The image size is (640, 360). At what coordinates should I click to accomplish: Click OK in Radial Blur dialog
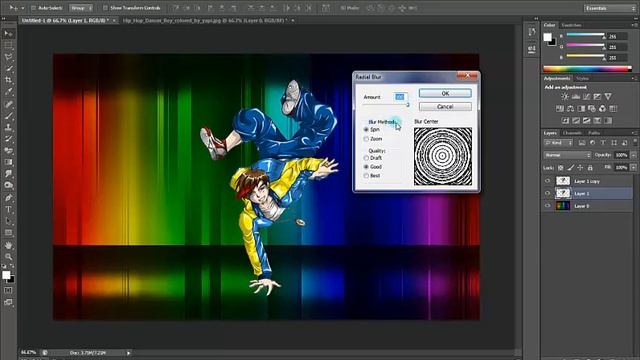pyautogui.click(x=445, y=93)
